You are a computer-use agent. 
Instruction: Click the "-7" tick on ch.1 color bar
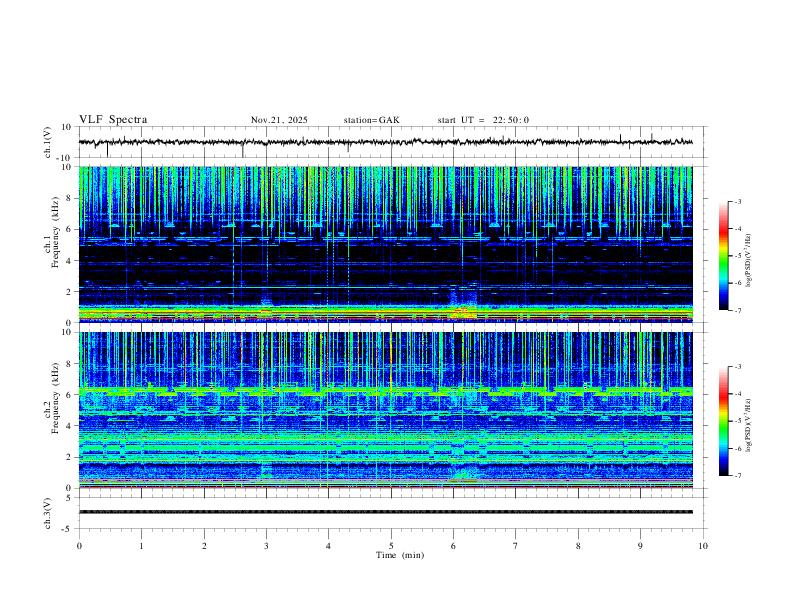(x=737, y=311)
